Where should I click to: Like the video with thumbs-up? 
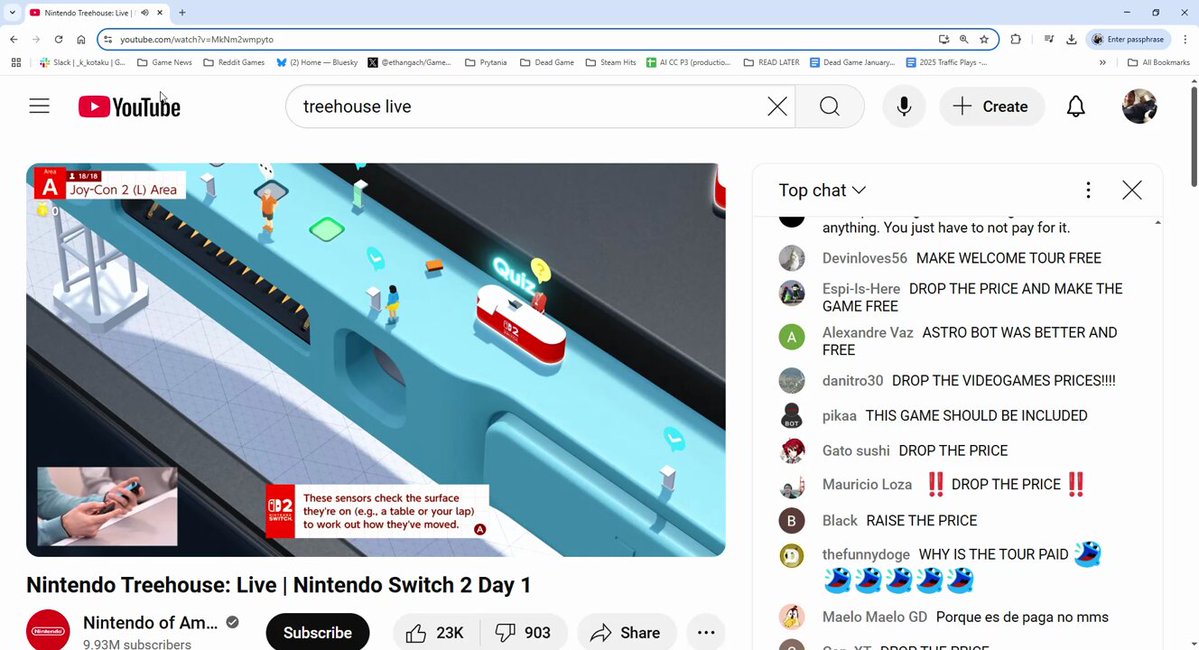click(436, 632)
